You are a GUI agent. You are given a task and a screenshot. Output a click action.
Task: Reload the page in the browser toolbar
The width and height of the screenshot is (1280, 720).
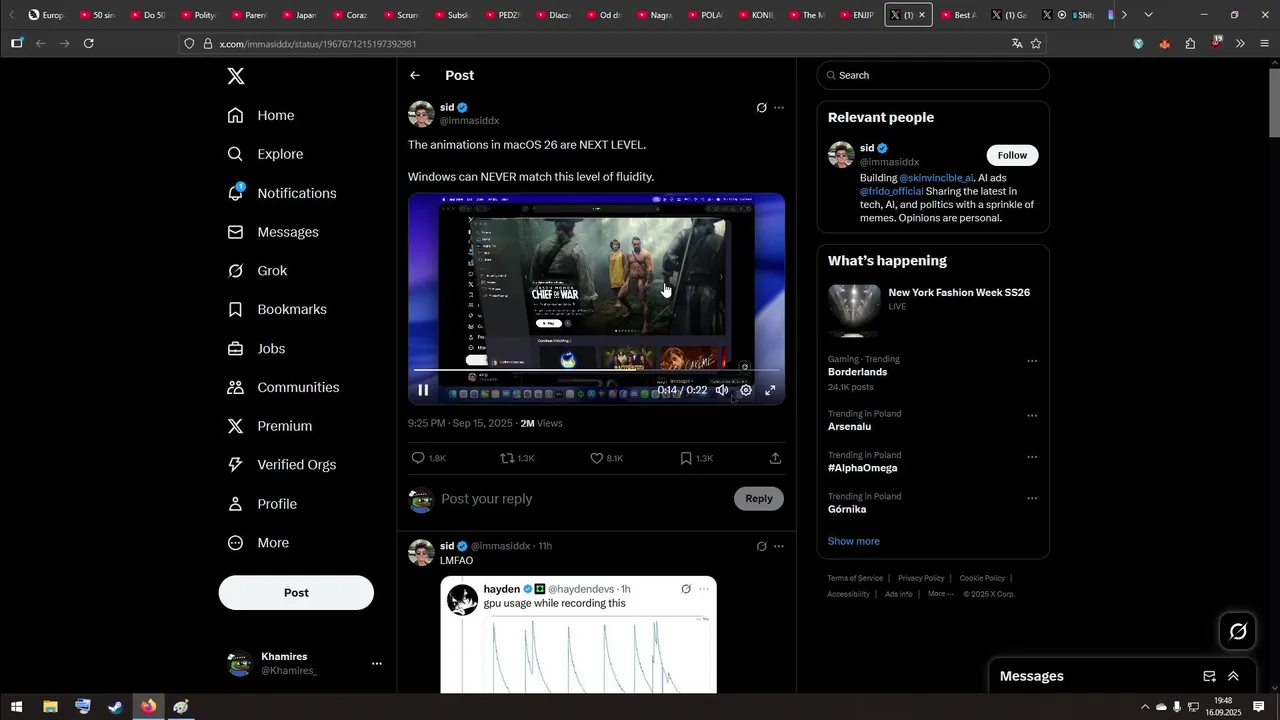click(x=88, y=43)
